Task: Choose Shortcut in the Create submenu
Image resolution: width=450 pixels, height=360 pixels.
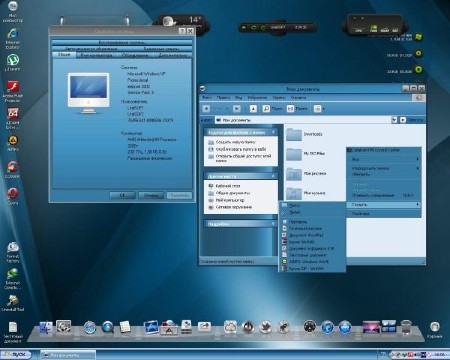Action: coord(312,212)
